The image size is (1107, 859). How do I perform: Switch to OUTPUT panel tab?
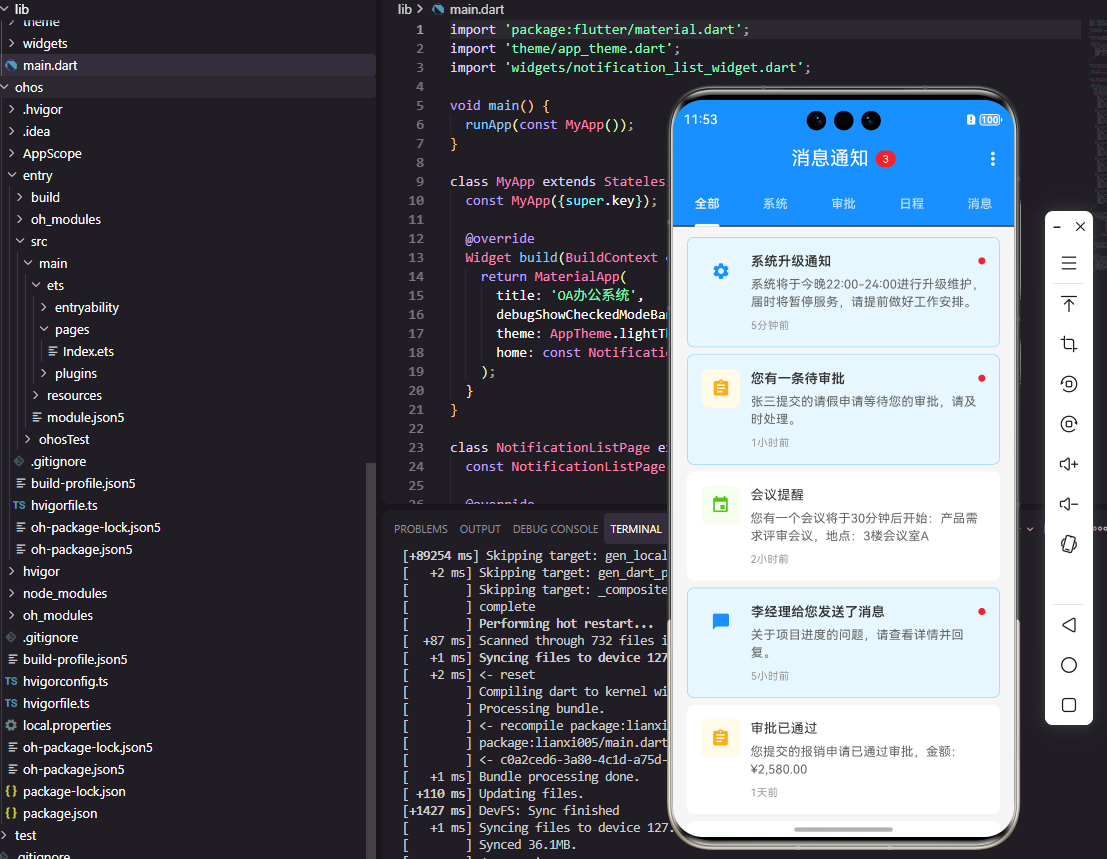480,529
